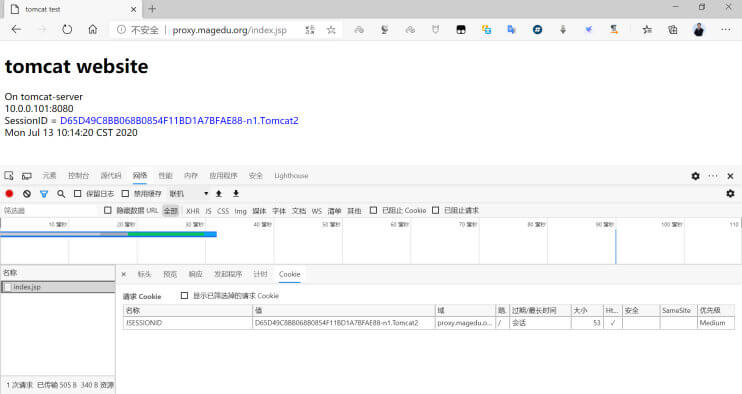Add this page to favorites star
Image resolution: width=742 pixels, height=394 pixels.
(331, 30)
